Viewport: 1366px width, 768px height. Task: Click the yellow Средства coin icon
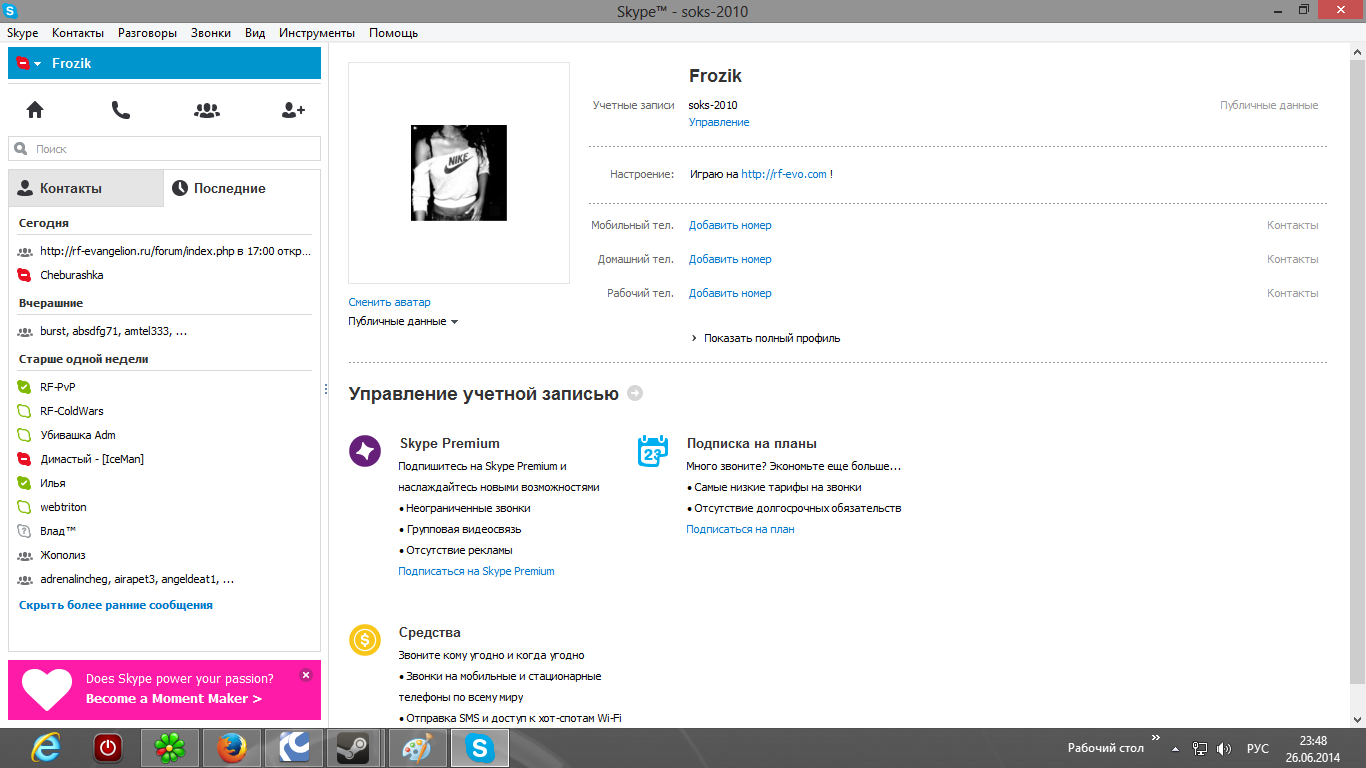click(365, 640)
